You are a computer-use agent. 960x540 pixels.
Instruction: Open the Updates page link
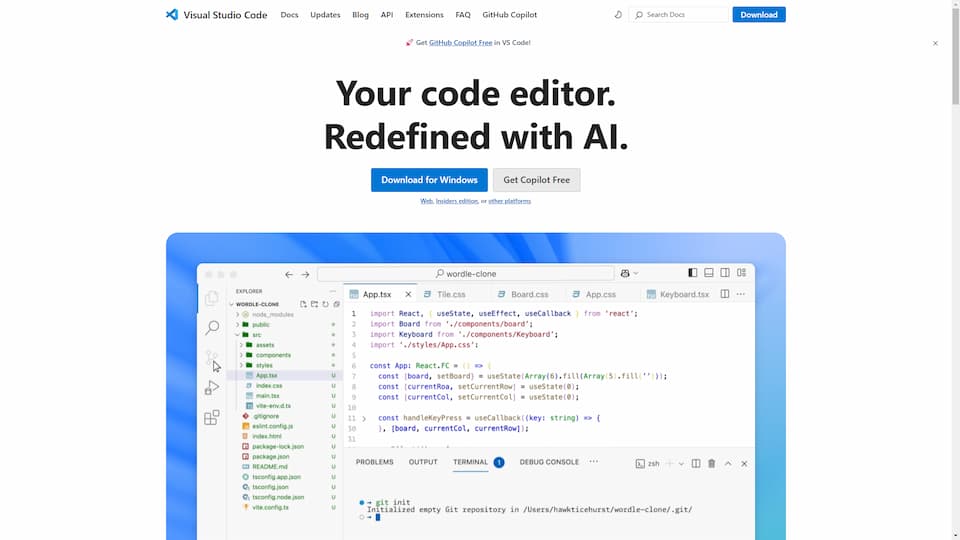(x=325, y=15)
